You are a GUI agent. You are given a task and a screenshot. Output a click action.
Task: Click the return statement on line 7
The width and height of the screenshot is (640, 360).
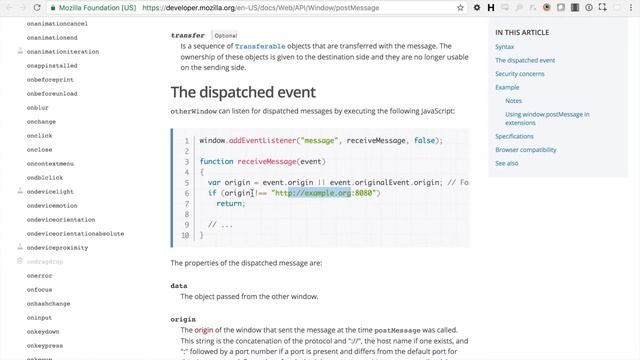[231, 203]
